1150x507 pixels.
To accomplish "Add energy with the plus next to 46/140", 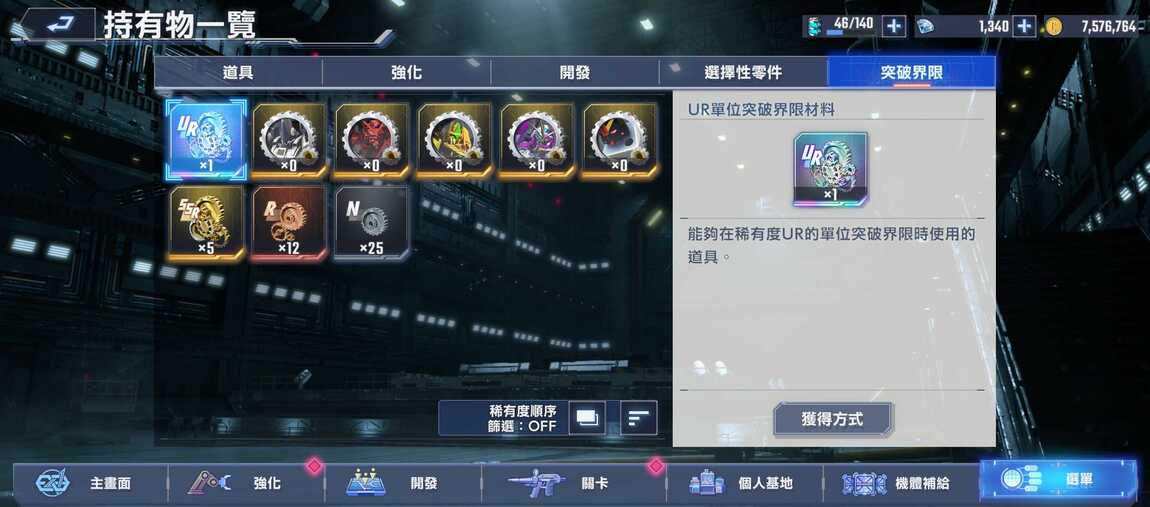I will tap(893, 26).
